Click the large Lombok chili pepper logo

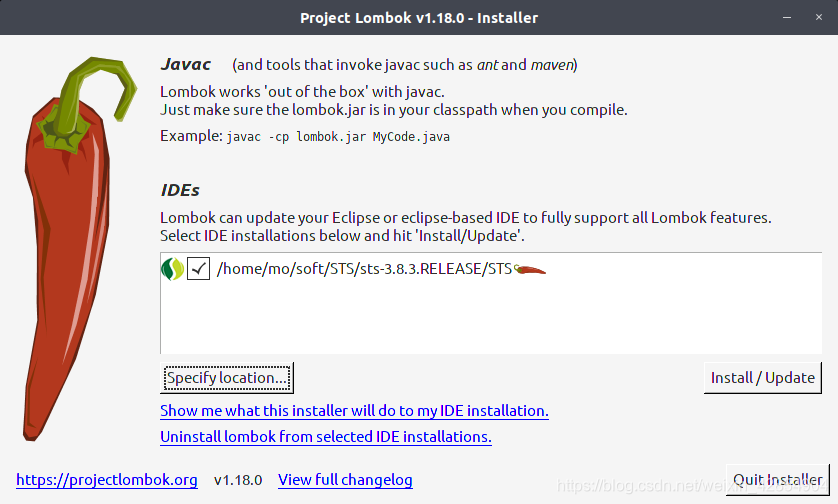[79, 249]
